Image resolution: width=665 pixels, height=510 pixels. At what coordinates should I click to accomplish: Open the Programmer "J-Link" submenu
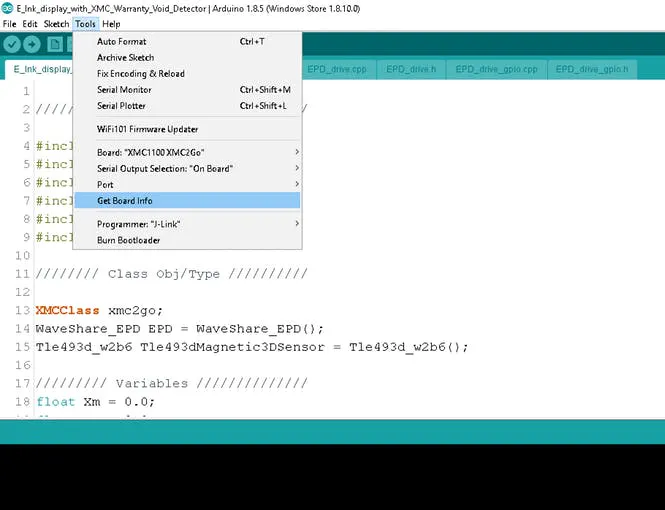187,224
